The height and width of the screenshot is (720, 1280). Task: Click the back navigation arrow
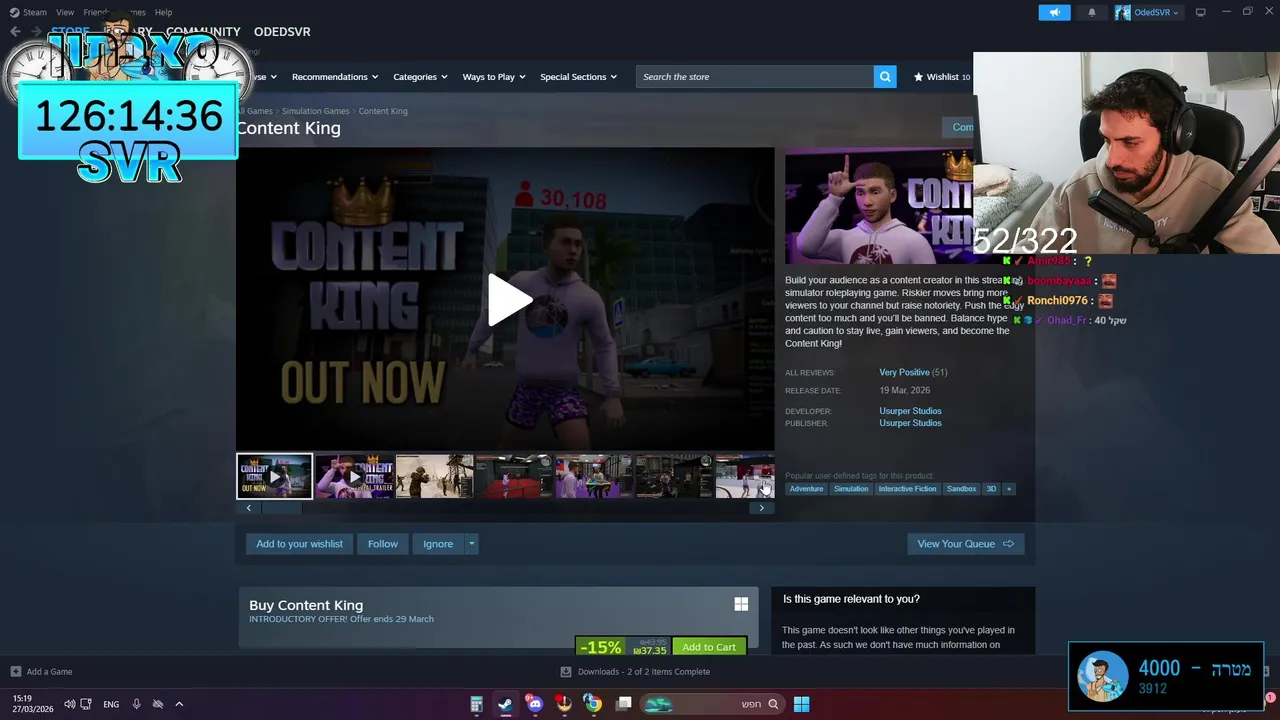click(x=15, y=32)
